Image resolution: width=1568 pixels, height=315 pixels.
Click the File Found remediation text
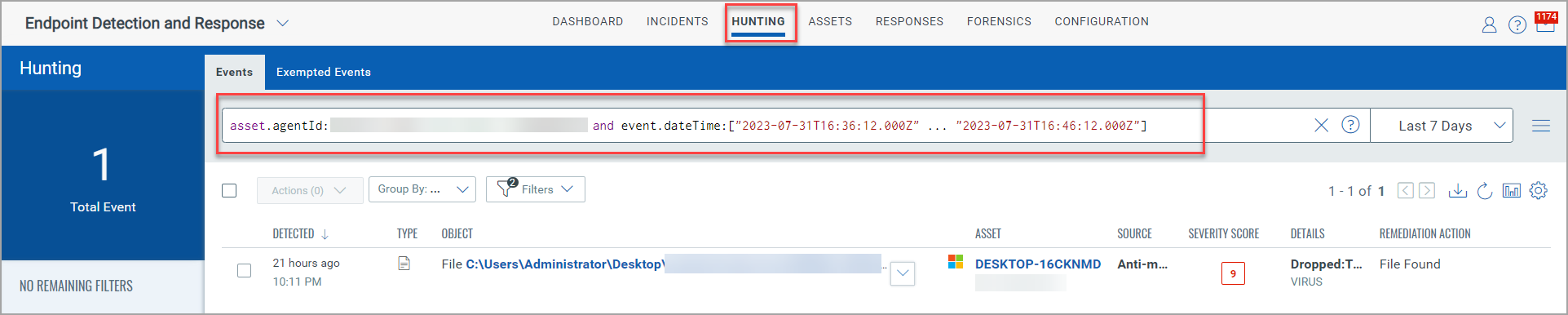1410,264
